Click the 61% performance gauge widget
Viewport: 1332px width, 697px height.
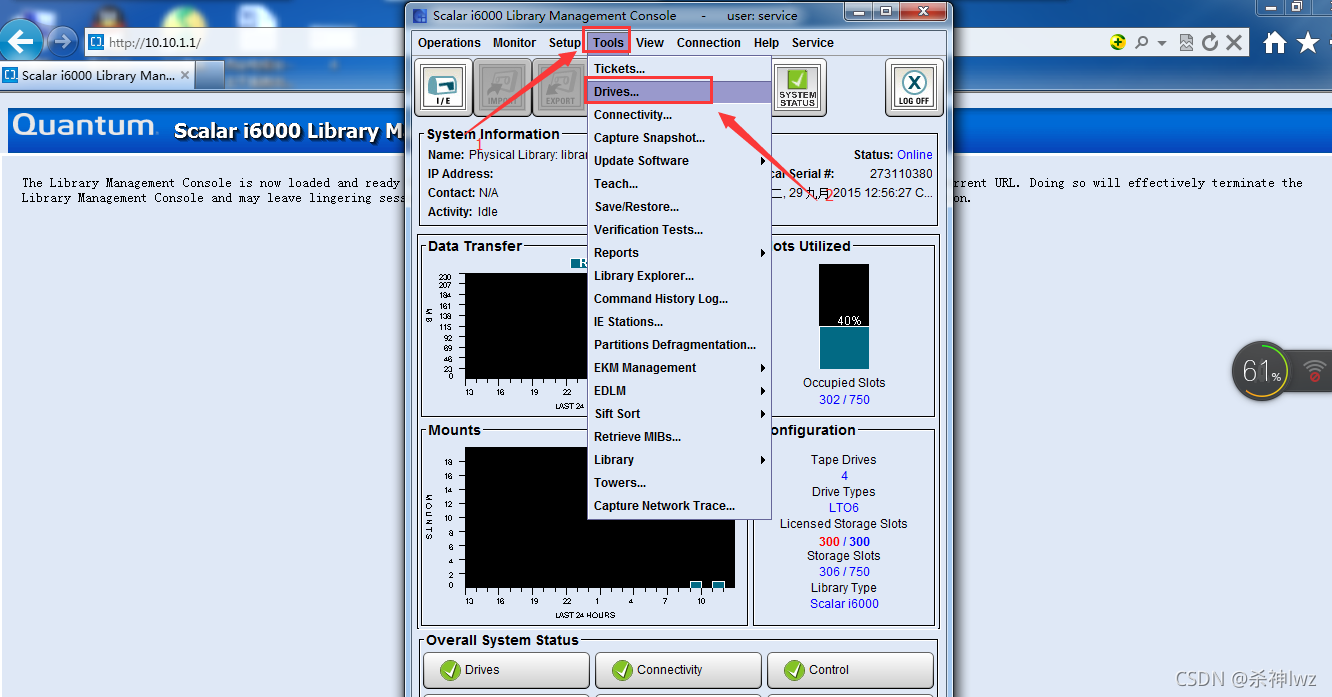pyautogui.click(x=1261, y=371)
